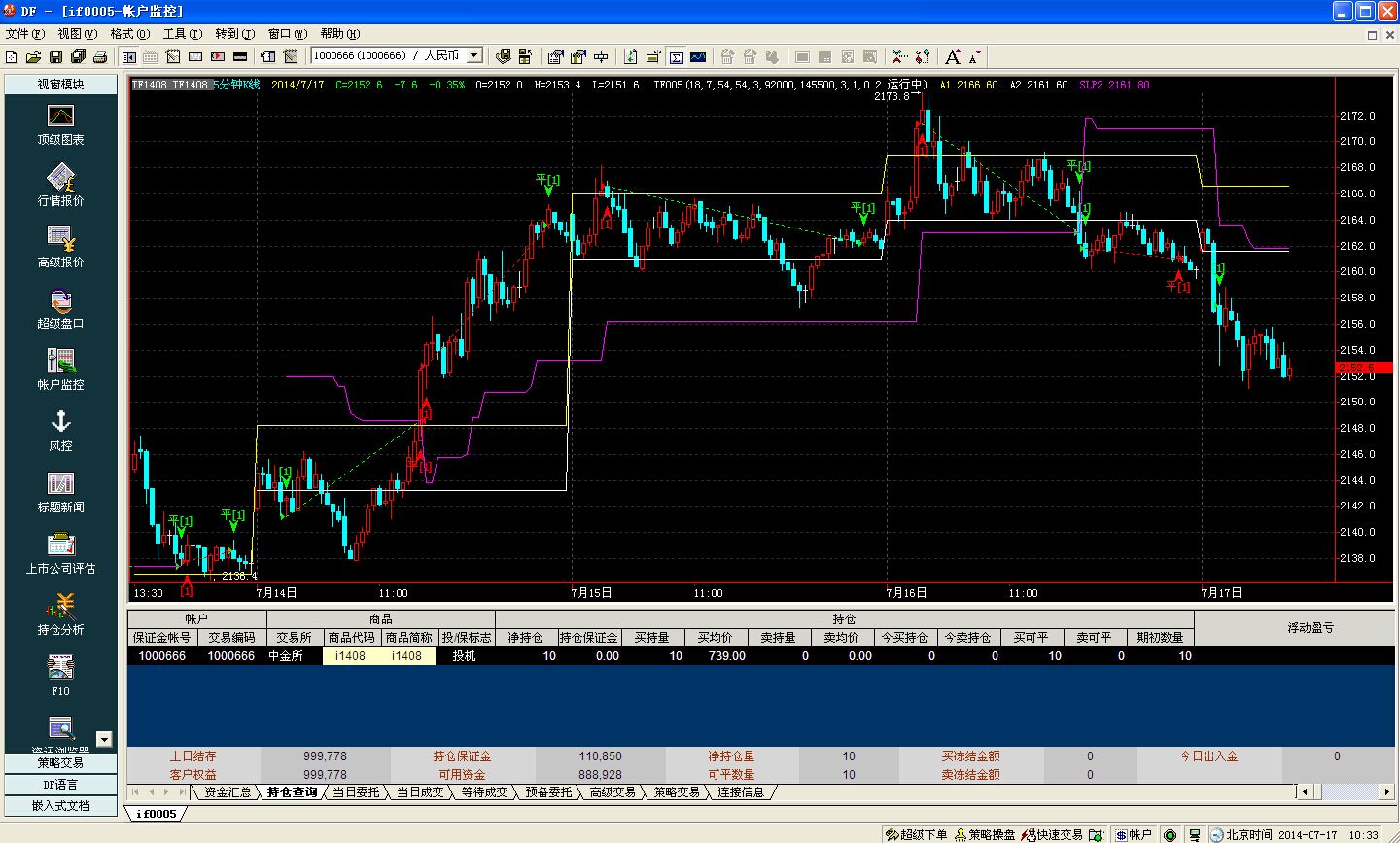Click 超级下单 in the status bar
This screenshot has width=1400, height=843.
point(916,834)
